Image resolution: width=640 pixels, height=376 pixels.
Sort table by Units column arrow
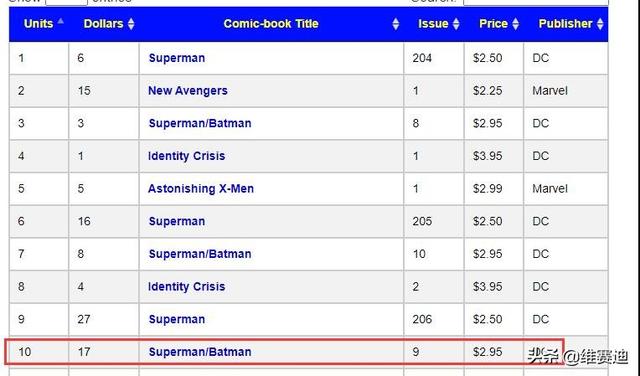(60, 22)
